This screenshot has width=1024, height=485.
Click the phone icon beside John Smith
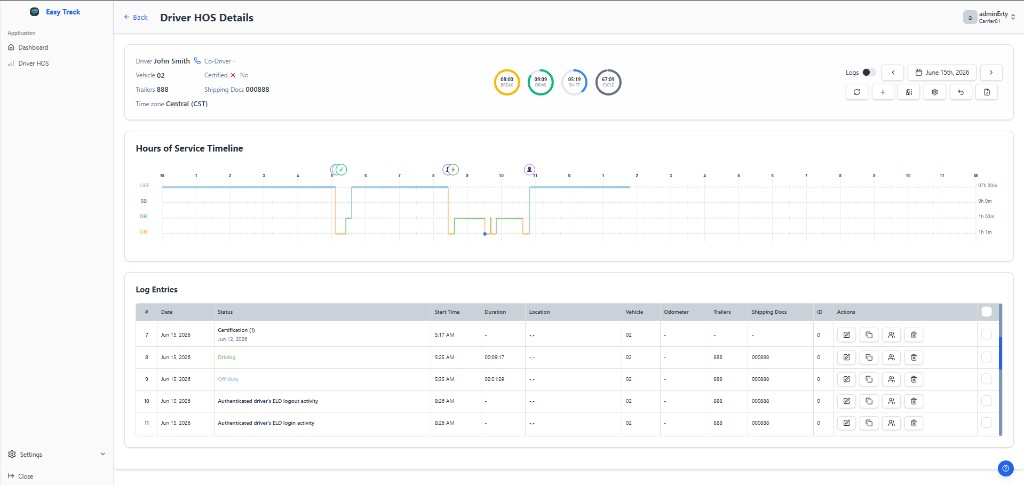197,61
